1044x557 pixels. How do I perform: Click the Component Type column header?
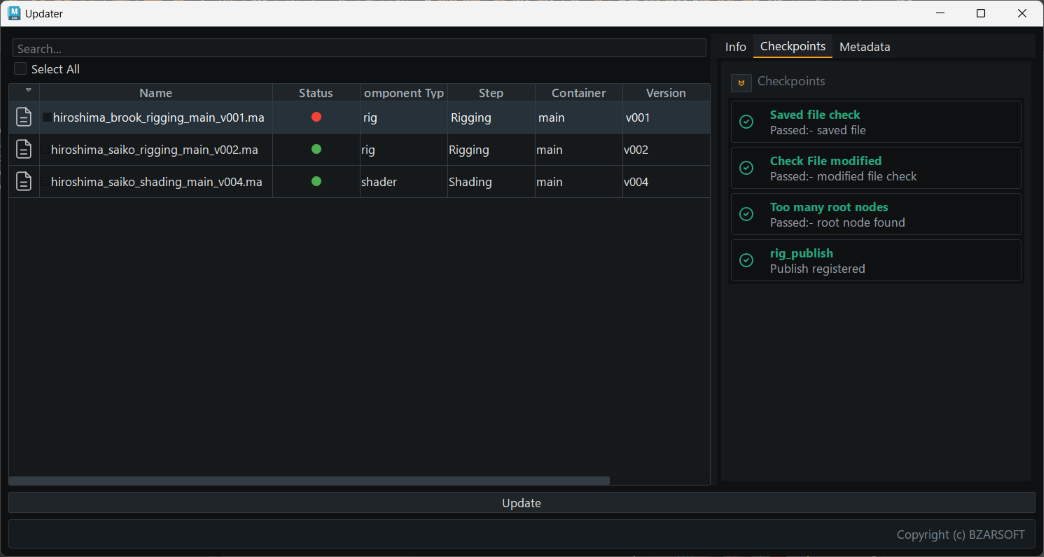[403, 93]
